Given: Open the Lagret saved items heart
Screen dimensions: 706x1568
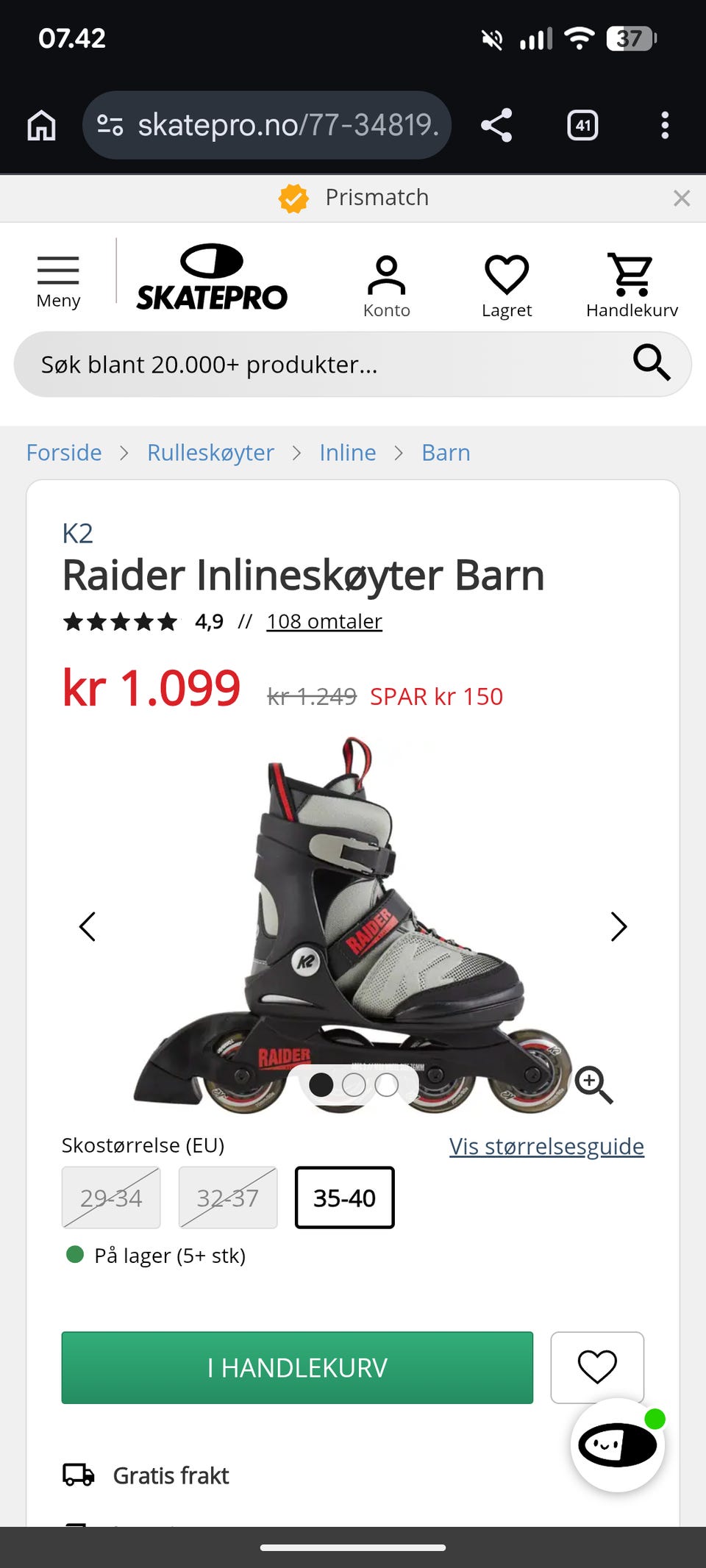Looking at the screenshot, I should coord(507,286).
